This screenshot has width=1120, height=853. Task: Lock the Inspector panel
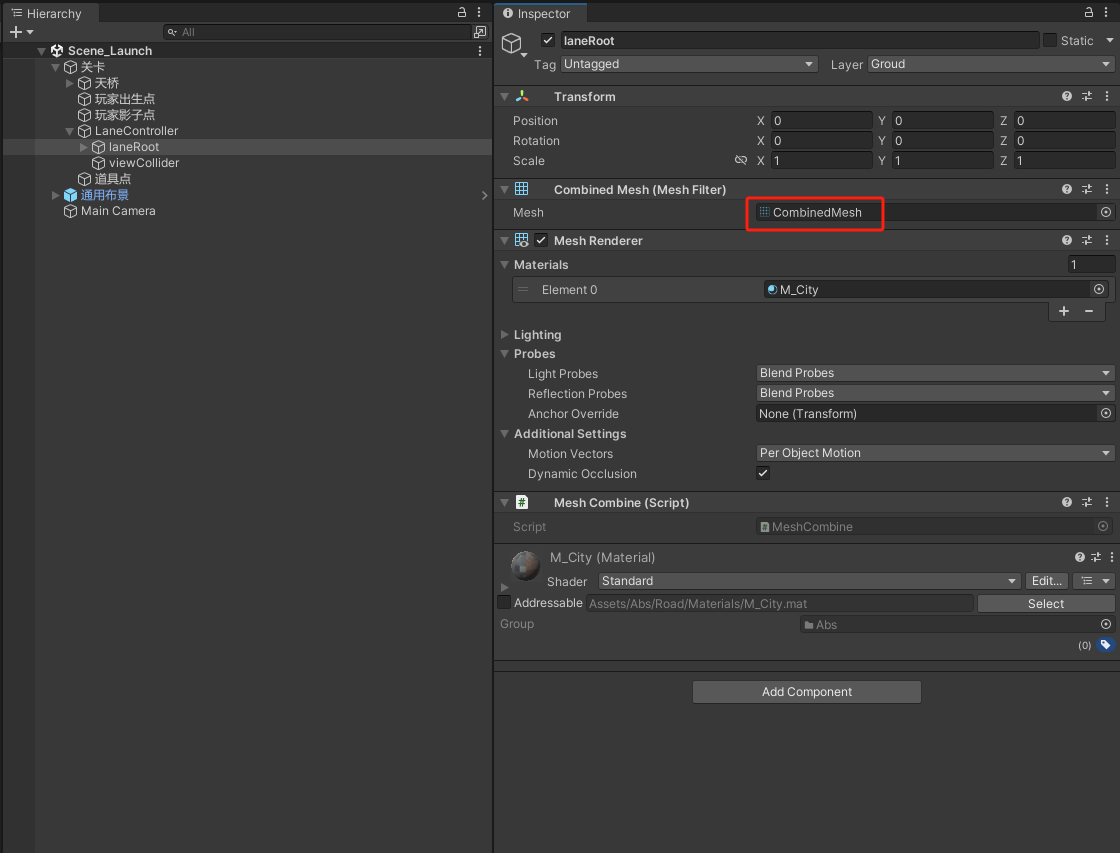[1089, 12]
